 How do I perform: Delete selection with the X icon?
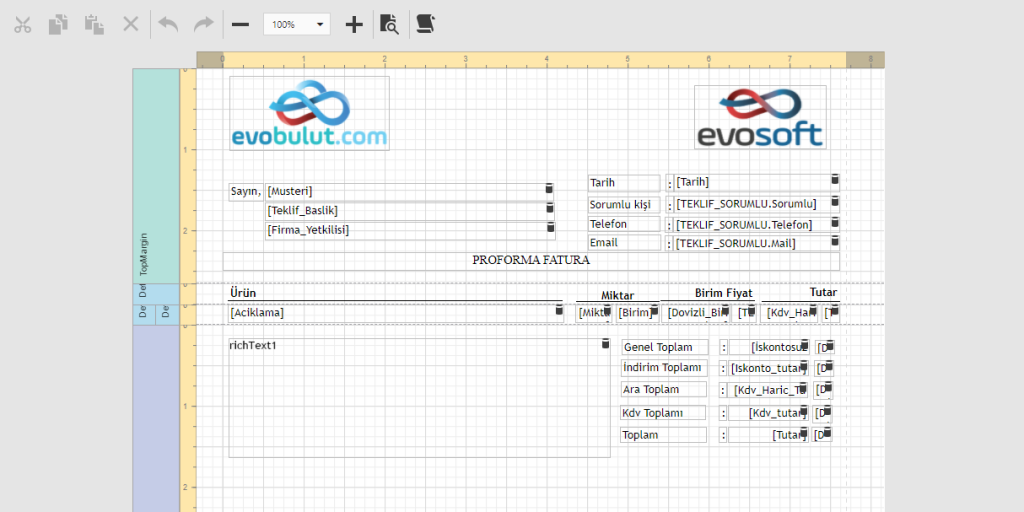pyautogui.click(x=131, y=24)
